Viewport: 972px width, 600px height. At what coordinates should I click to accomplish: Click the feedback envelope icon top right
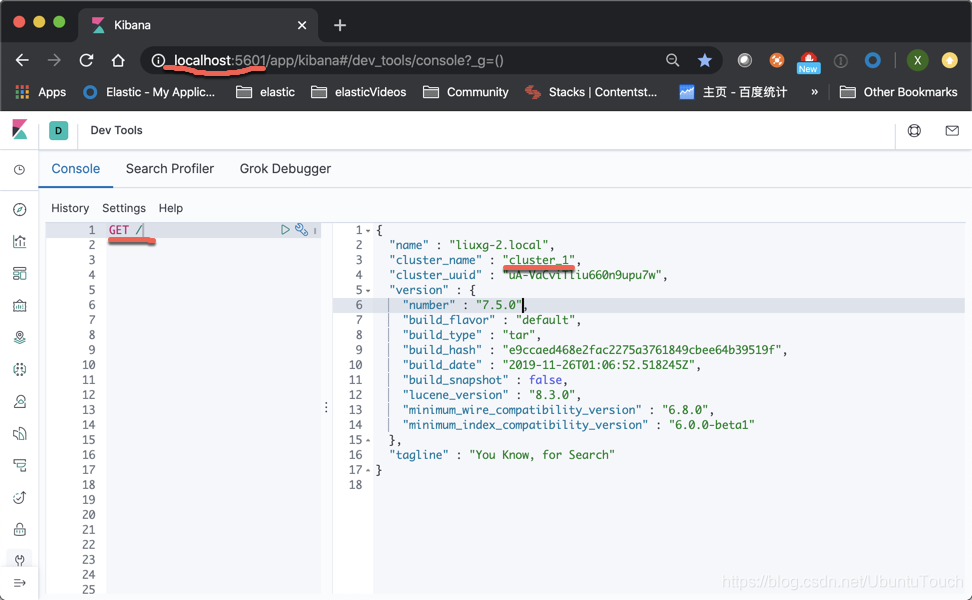952,130
